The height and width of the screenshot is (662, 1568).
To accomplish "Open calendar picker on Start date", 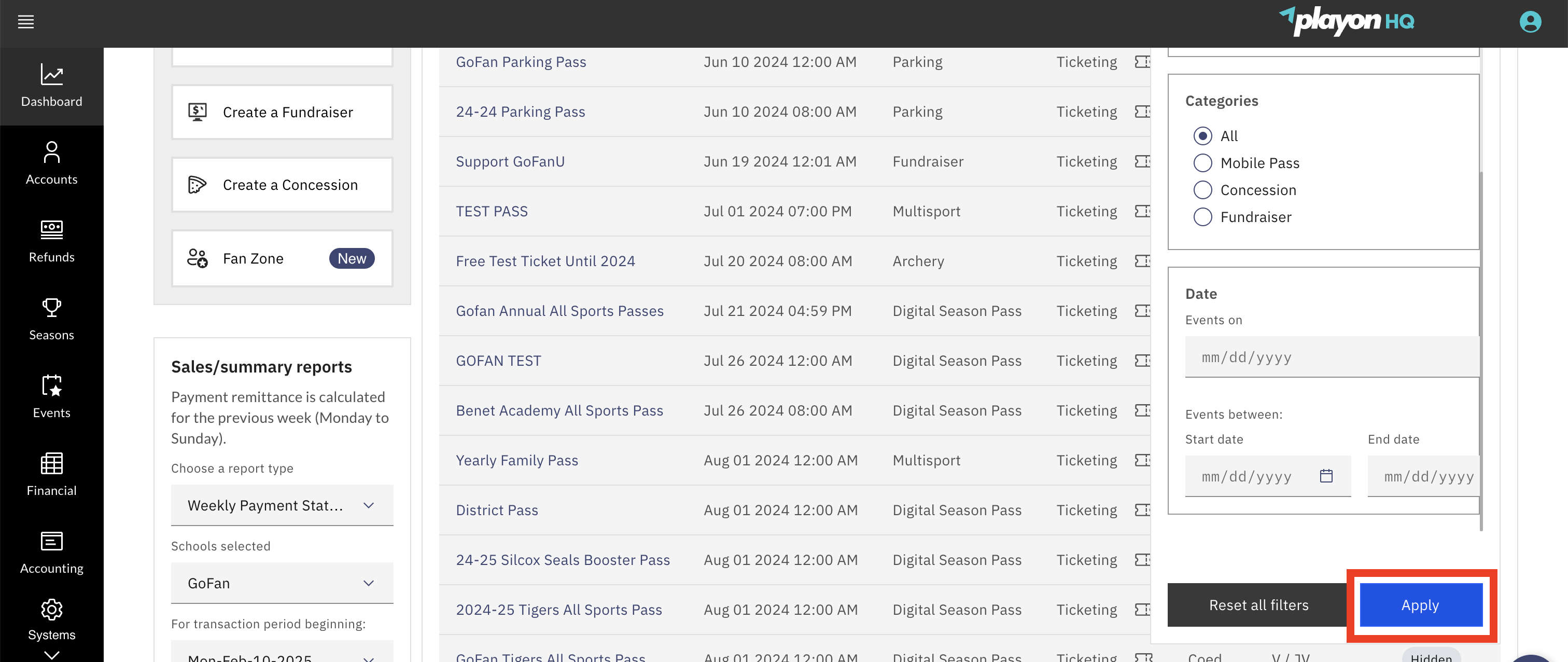I will click(x=1326, y=476).
